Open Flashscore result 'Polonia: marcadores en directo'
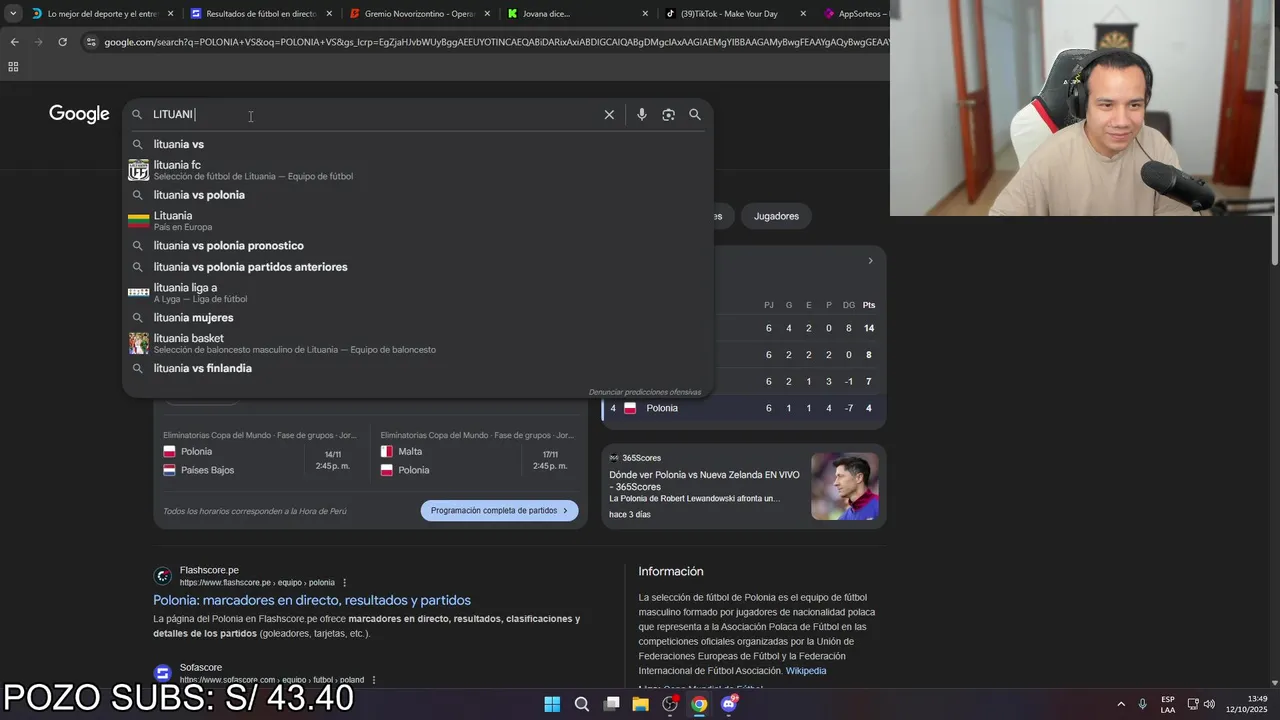Image resolution: width=1280 pixels, height=720 pixels. pyautogui.click(x=312, y=600)
